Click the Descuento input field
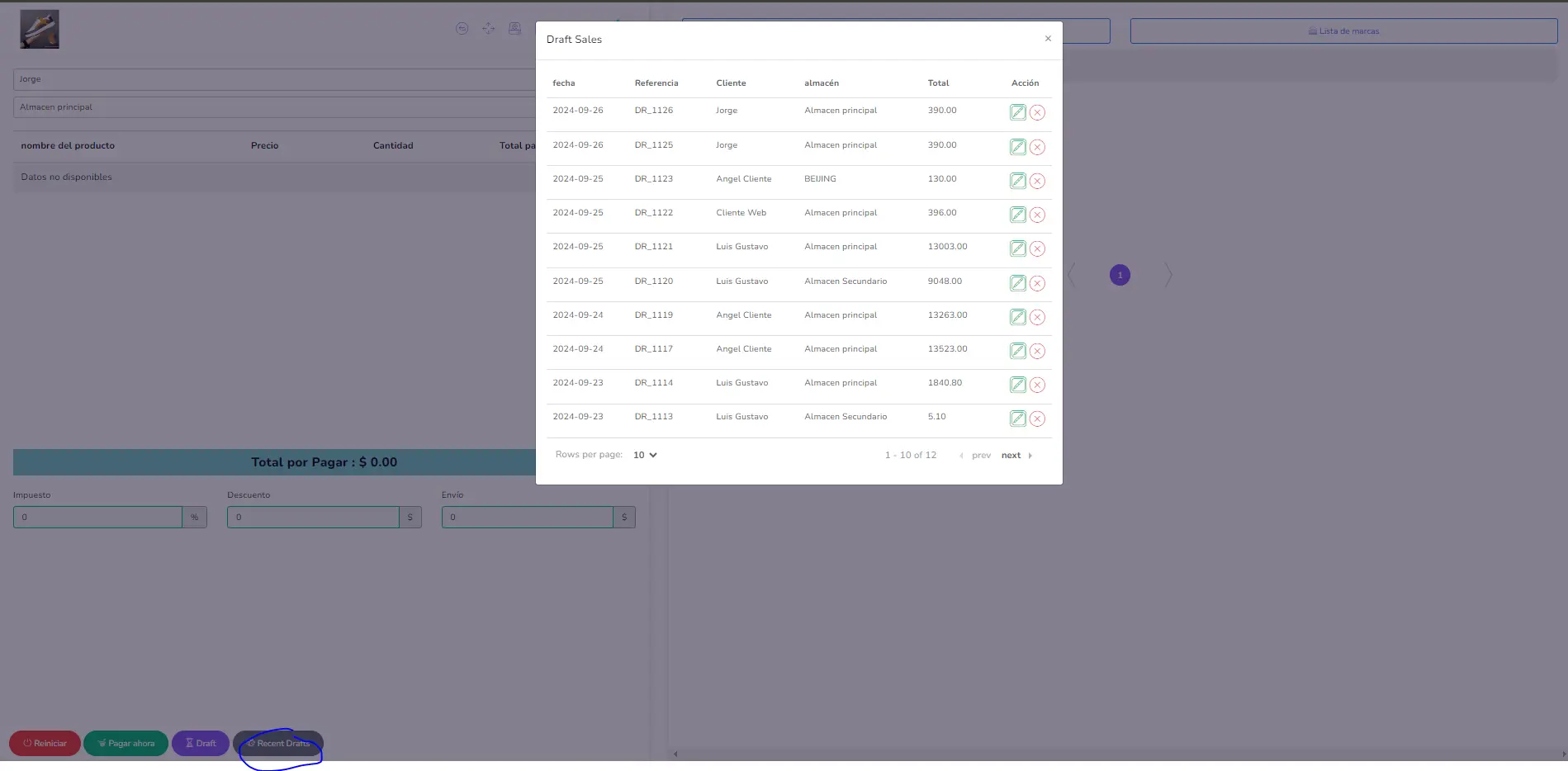The height and width of the screenshot is (771, 1568). (313, 518)
